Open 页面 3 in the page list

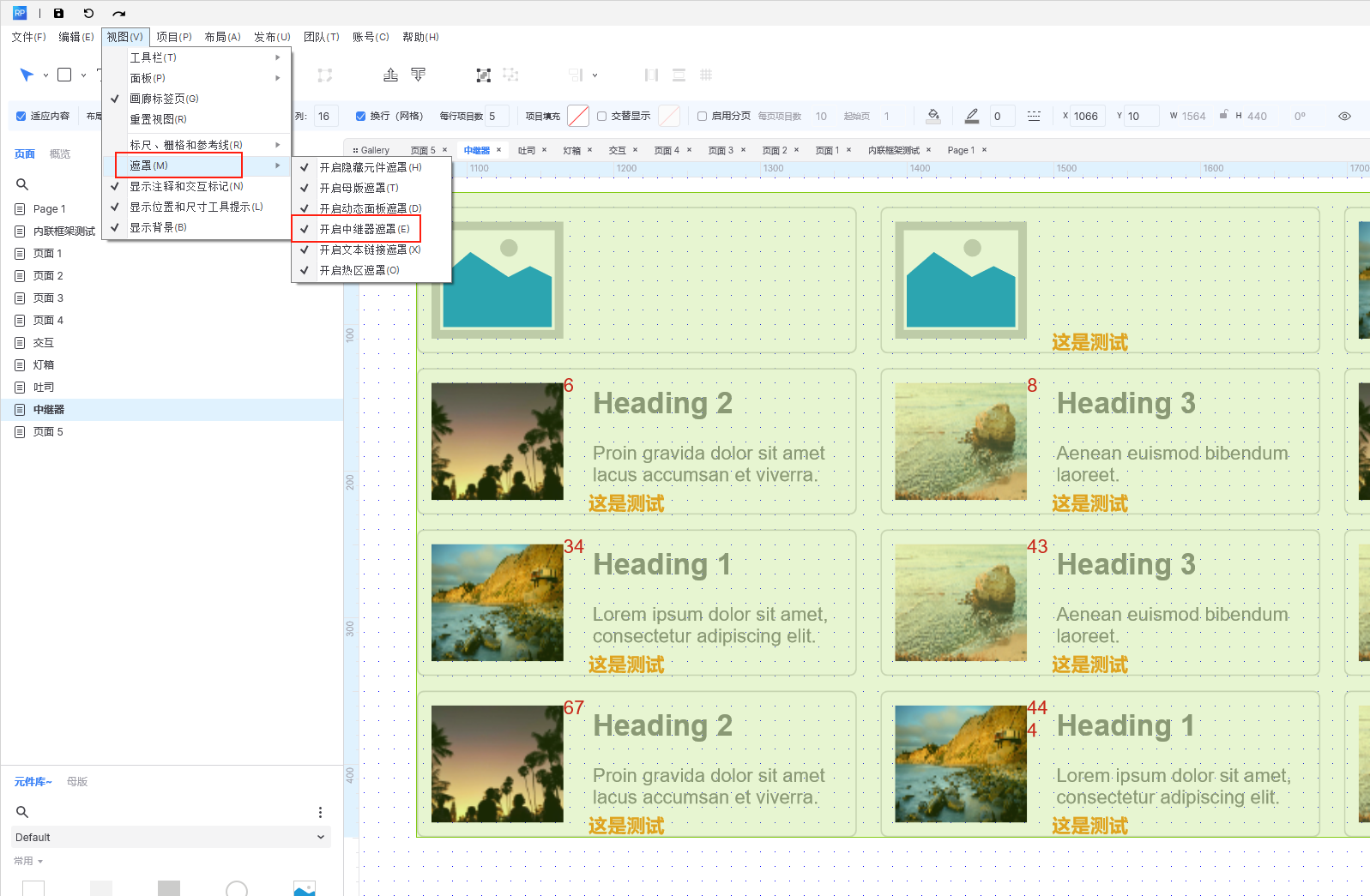(48, 298)
